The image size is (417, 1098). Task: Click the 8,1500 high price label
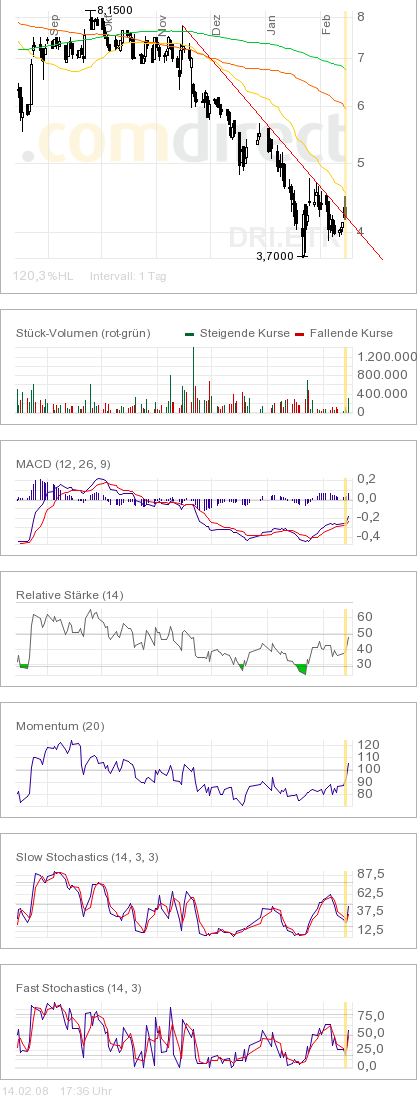click(114, 11)
